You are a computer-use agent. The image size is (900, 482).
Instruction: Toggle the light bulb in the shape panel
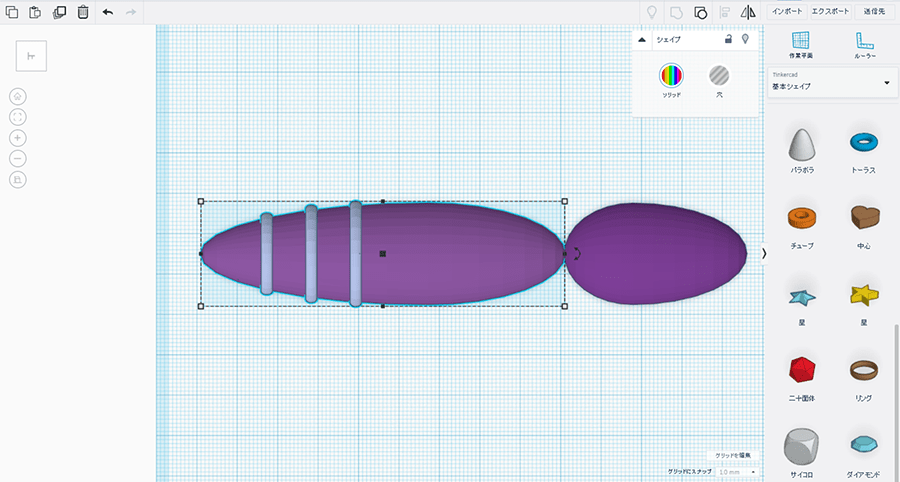[745, 39]
